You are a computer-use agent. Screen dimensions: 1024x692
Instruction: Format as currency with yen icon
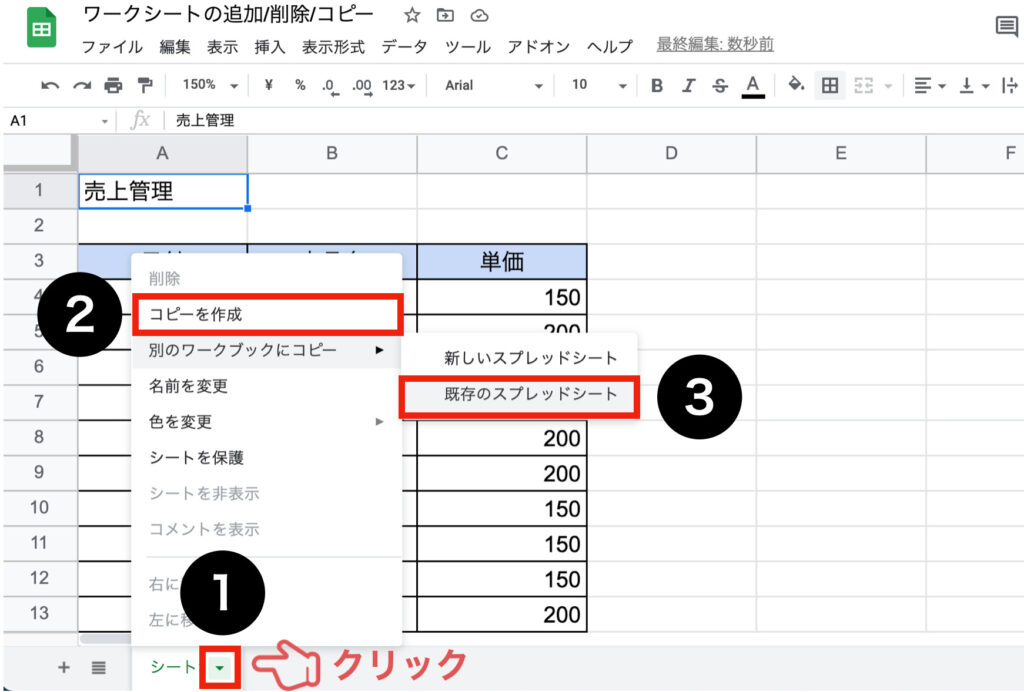268,85
